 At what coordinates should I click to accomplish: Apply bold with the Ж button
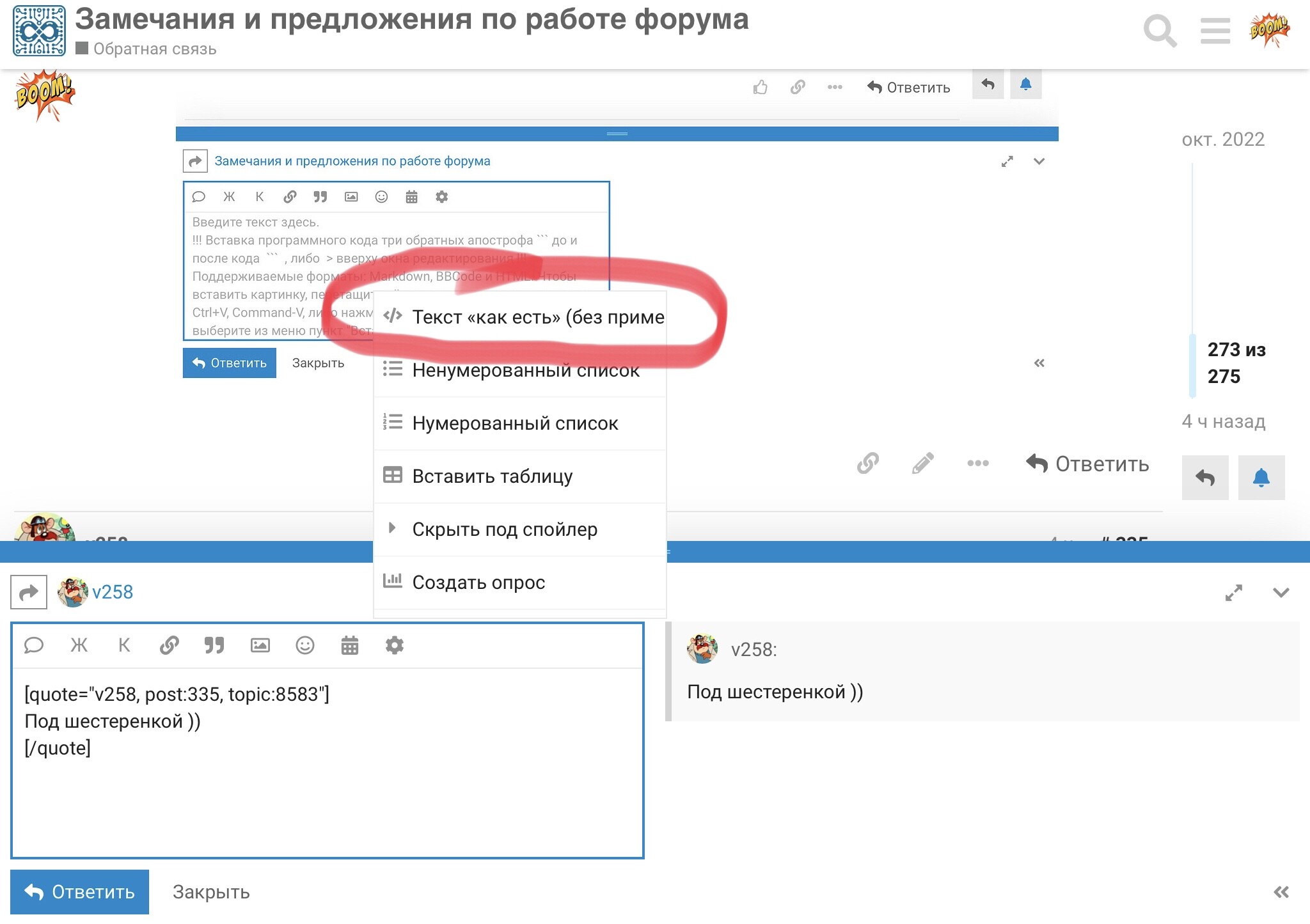coord(79,645)
